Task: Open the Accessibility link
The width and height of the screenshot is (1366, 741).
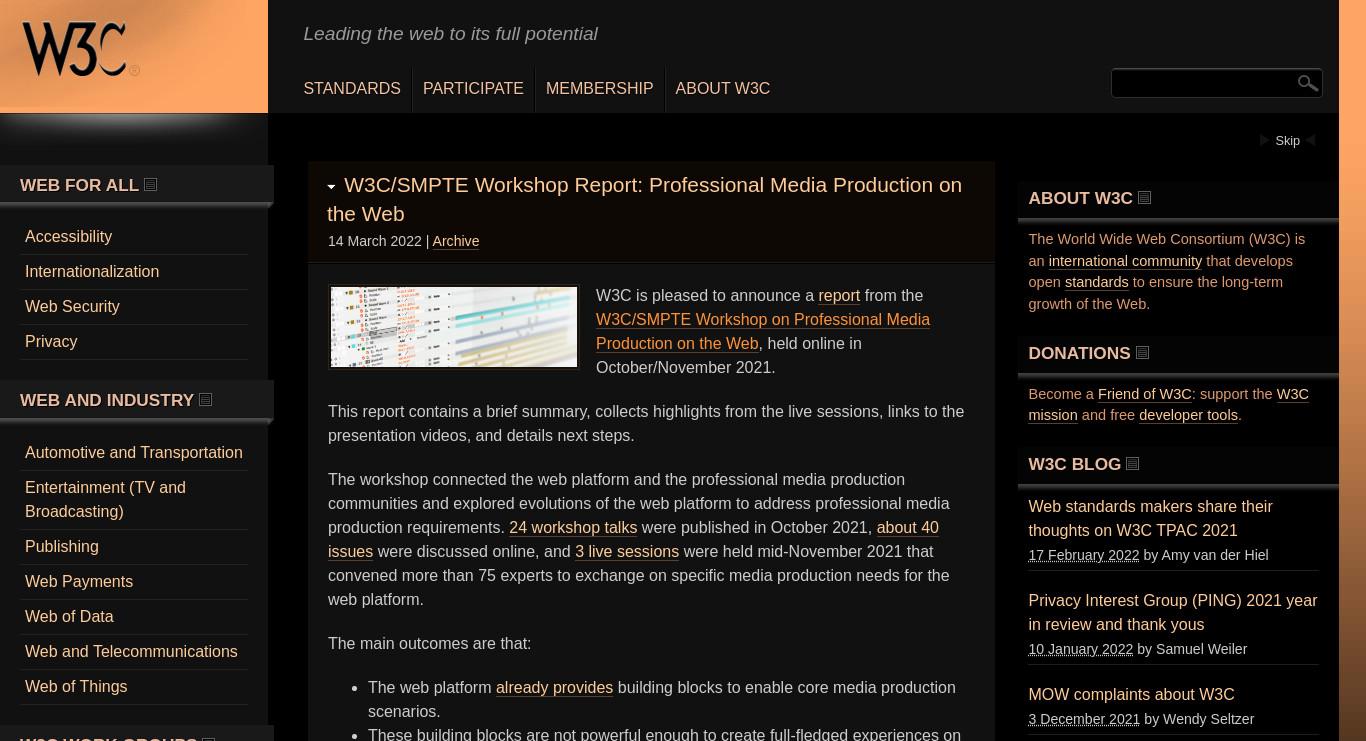Action: coord(68,236)
